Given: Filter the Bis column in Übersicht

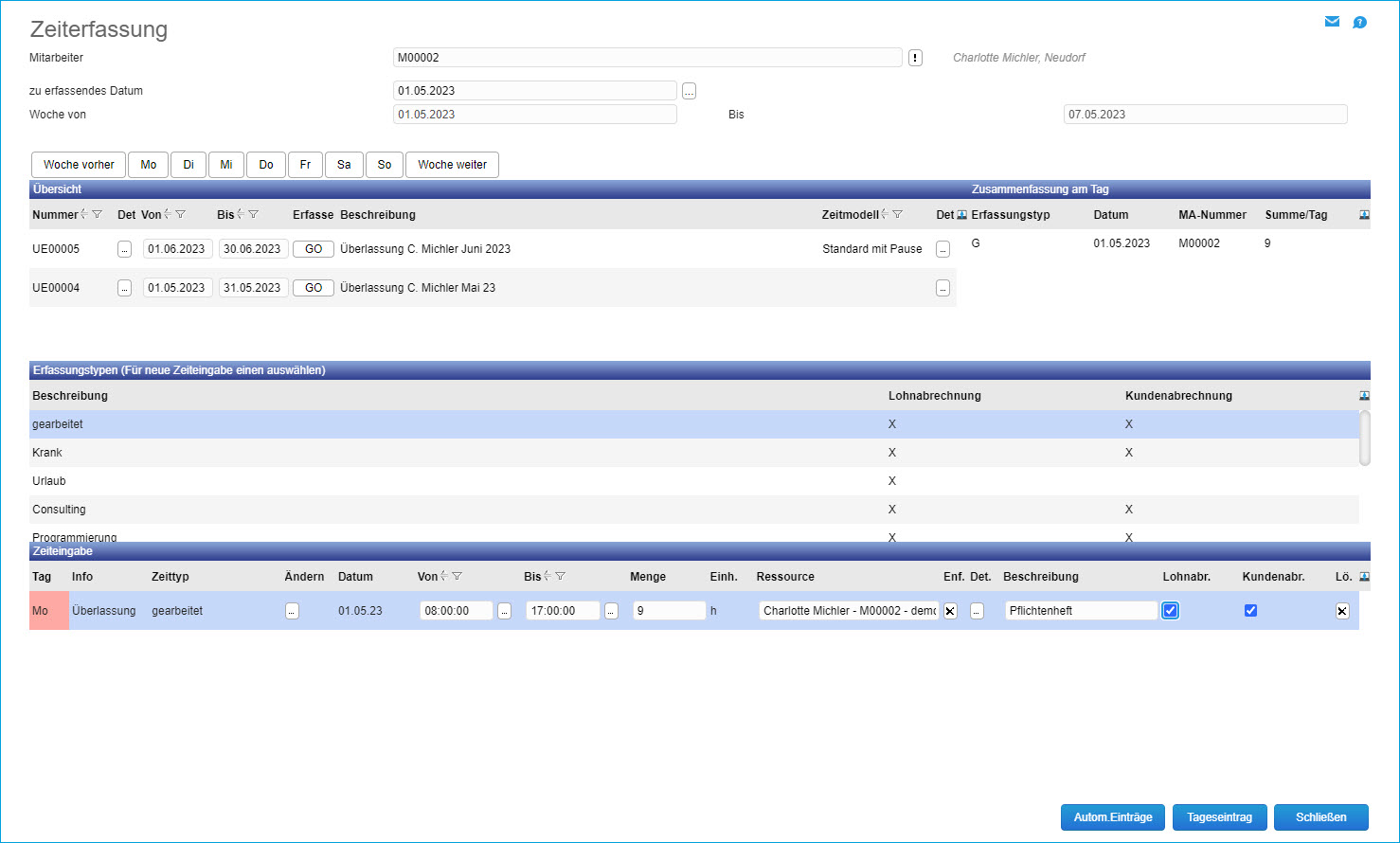Looking at the screenshot, I should [x=253, y=215].
